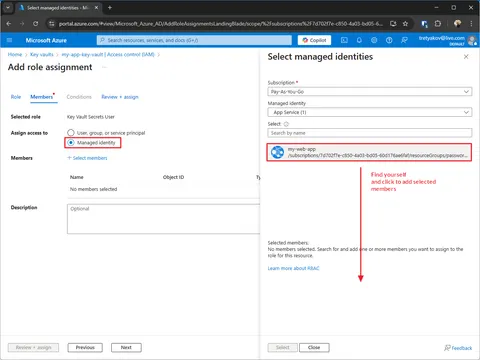Click the Key vaults breadcrumb link

[42, 54]
